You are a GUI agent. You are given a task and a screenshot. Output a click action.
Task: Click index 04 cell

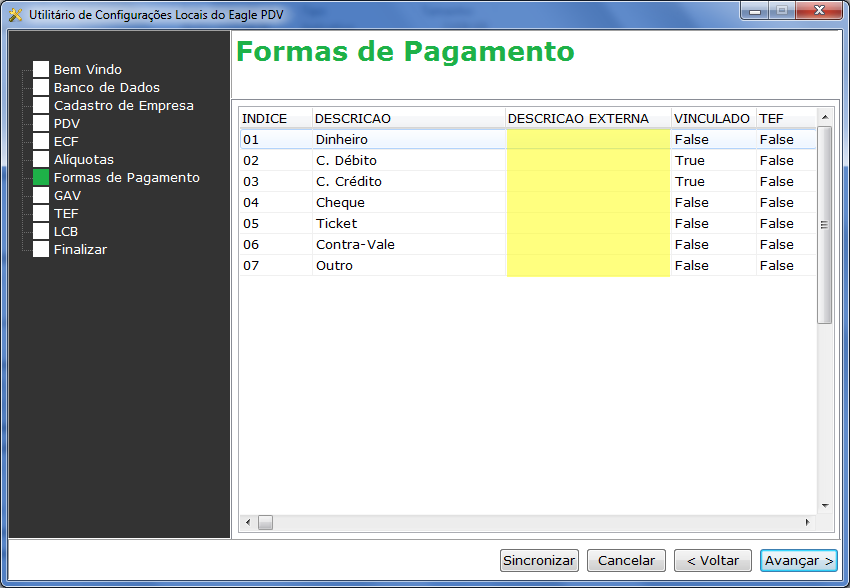(276, 203)
